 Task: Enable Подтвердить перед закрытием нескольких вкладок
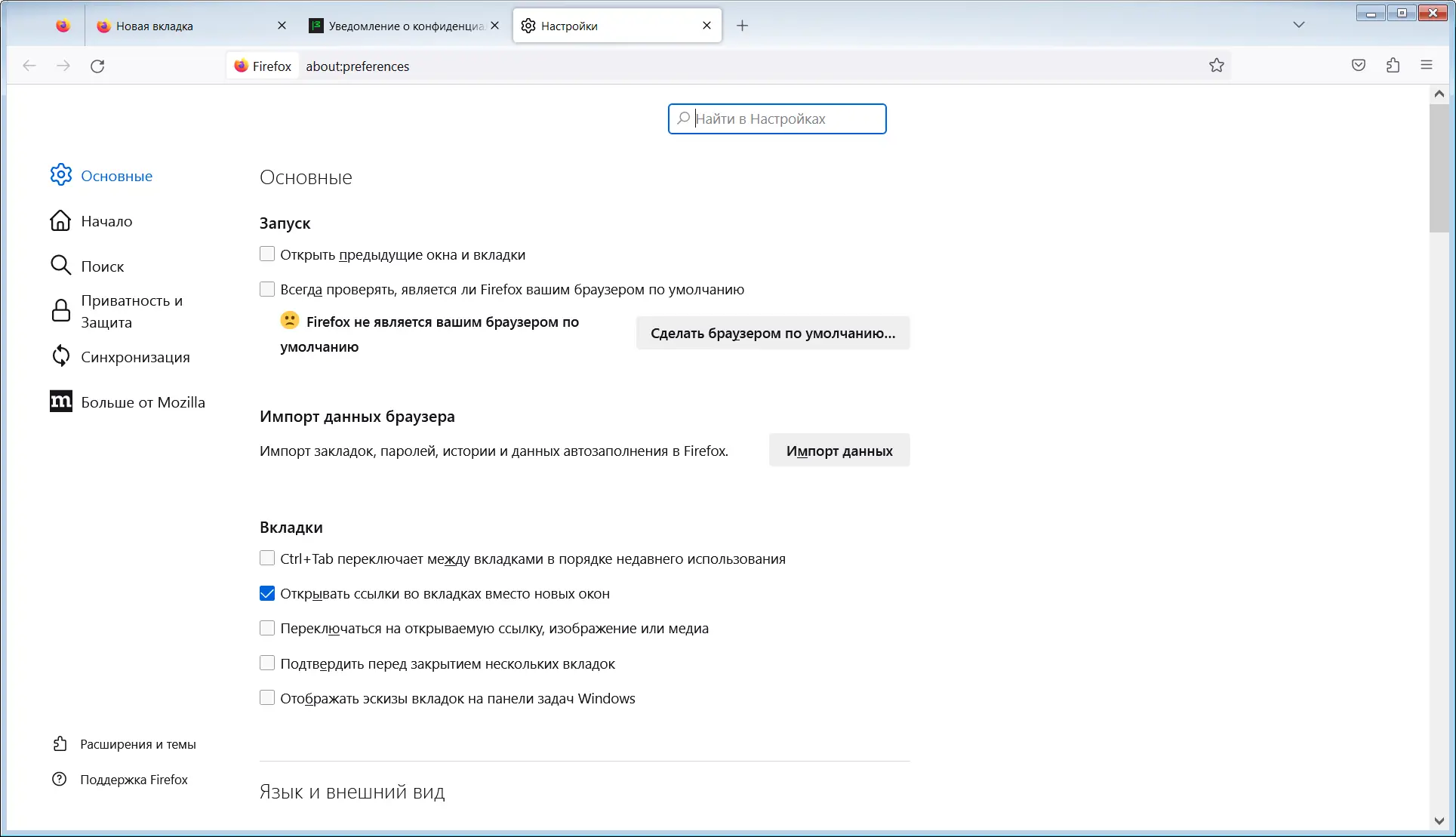(x=267, y=663)
